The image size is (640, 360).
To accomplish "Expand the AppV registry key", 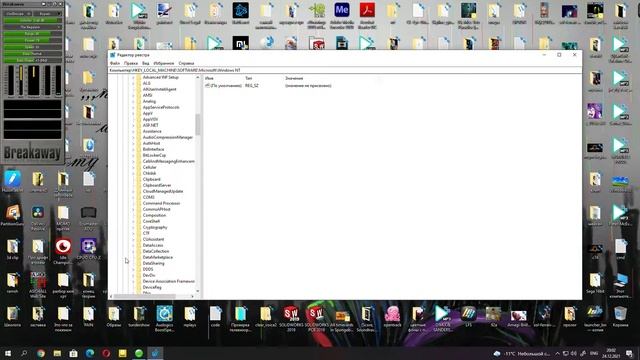I will 133,113.
